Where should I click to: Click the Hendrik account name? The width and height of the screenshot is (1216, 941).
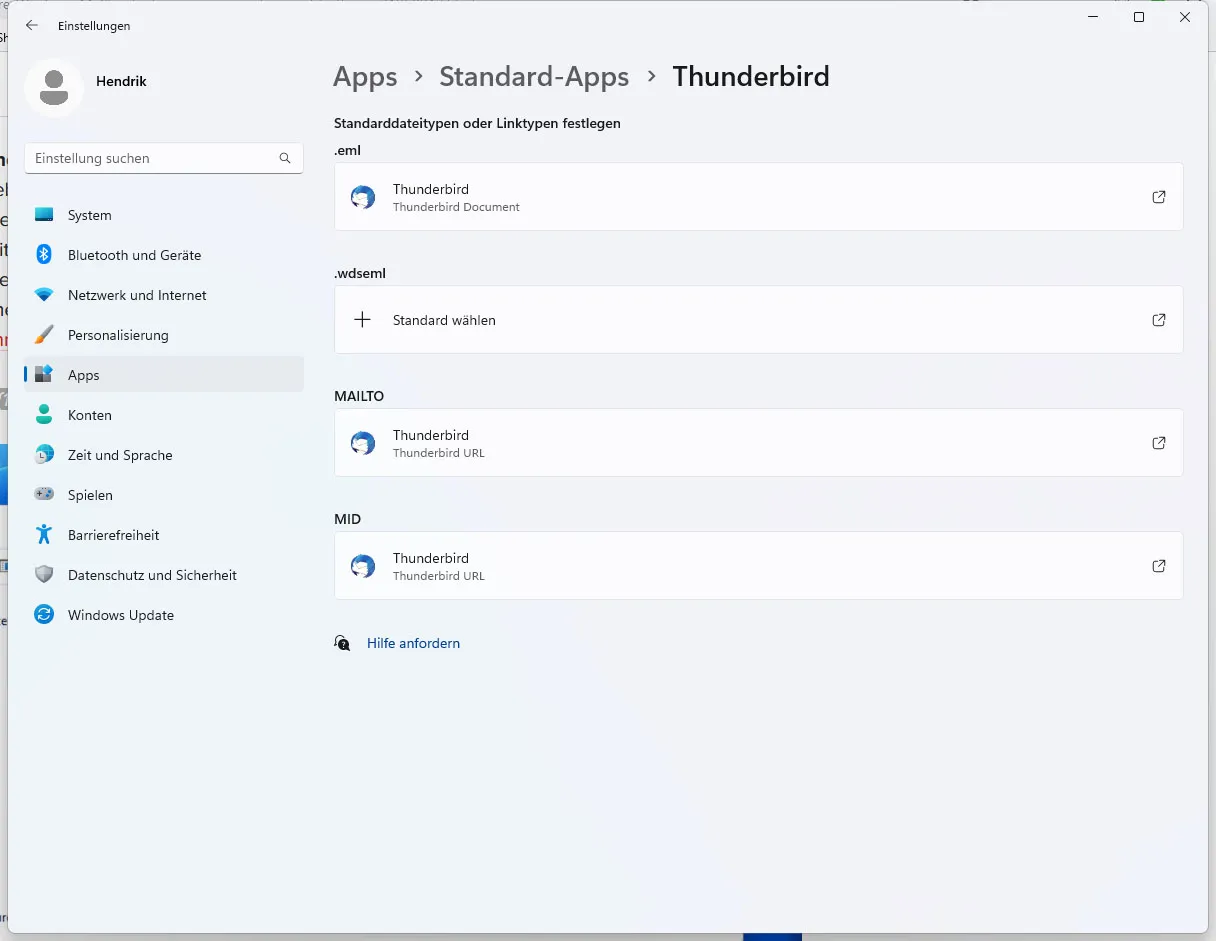click(x=121, y=81)
